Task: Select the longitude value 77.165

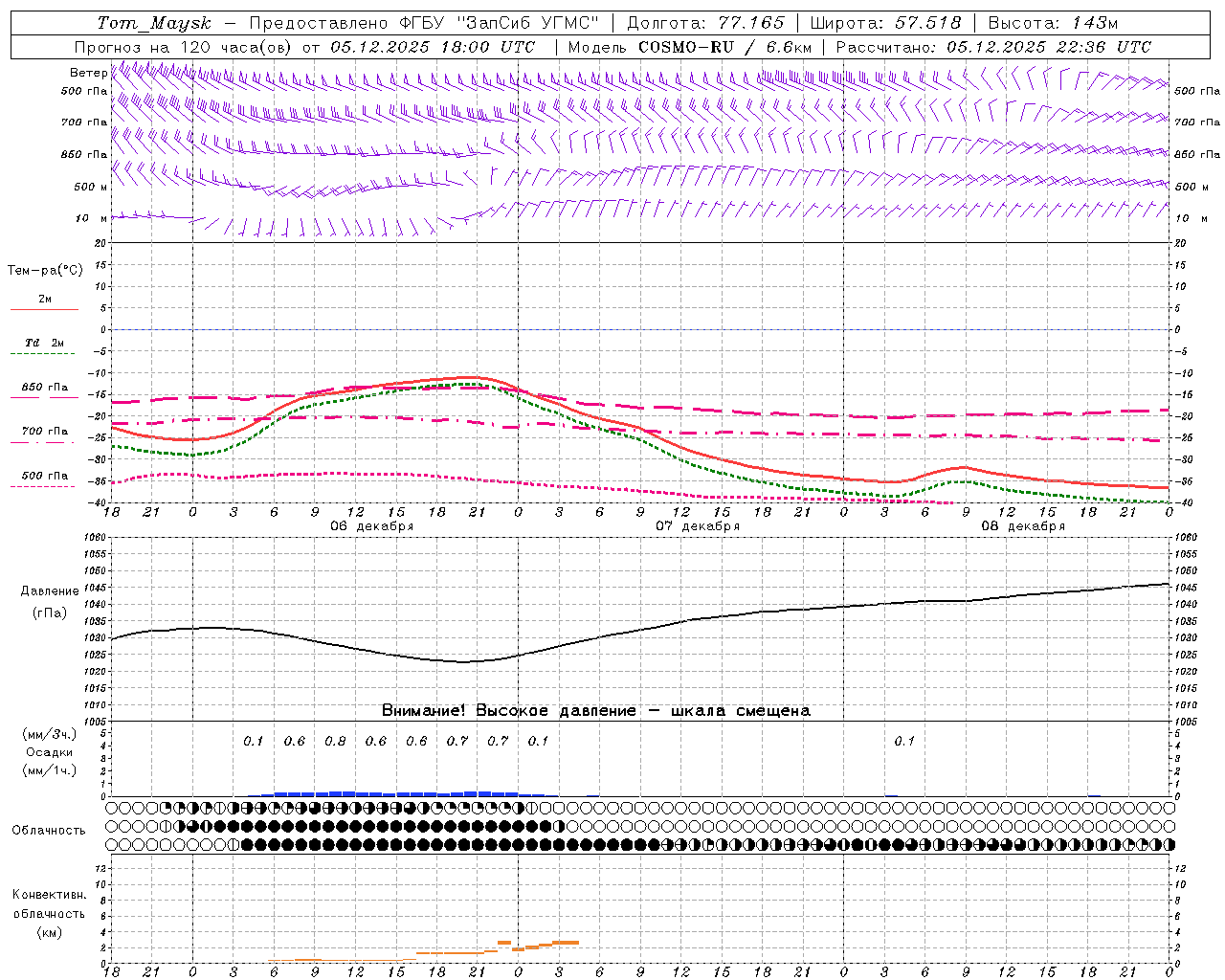Action: coord(751,23)
